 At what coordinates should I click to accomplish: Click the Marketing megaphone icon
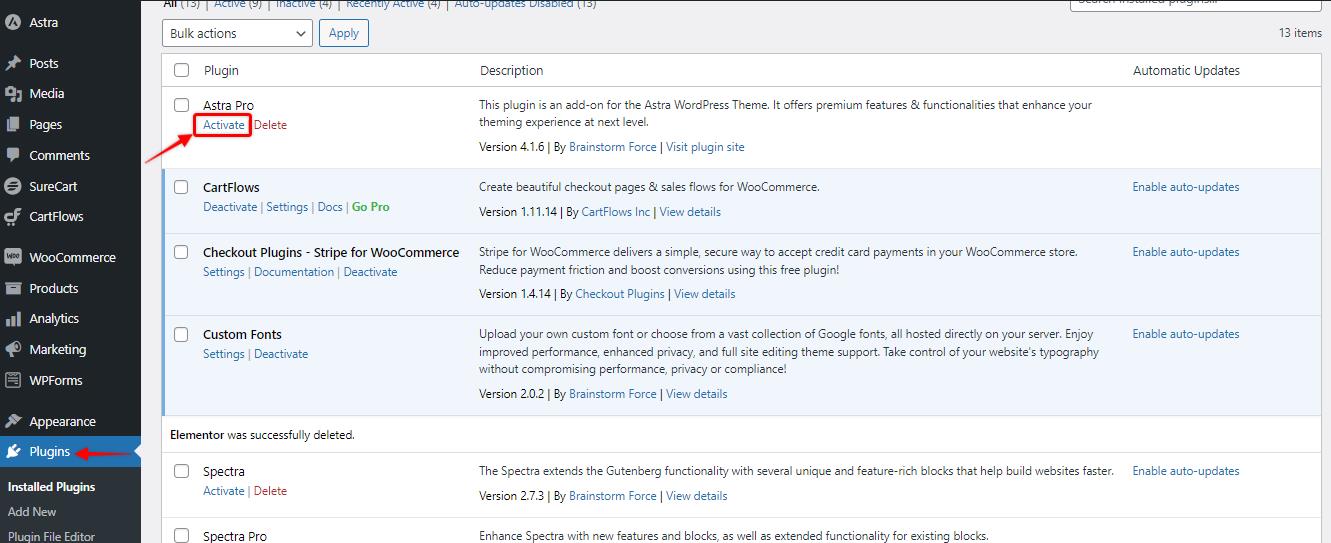pos(13,350)
